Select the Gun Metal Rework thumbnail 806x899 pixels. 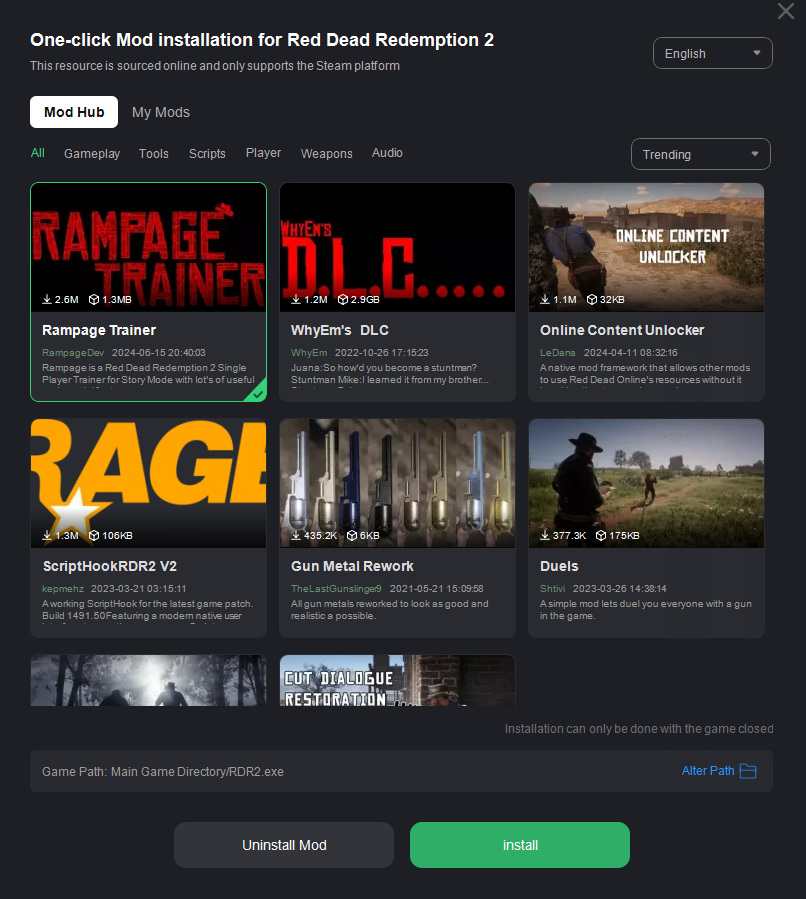pos(397,483)
